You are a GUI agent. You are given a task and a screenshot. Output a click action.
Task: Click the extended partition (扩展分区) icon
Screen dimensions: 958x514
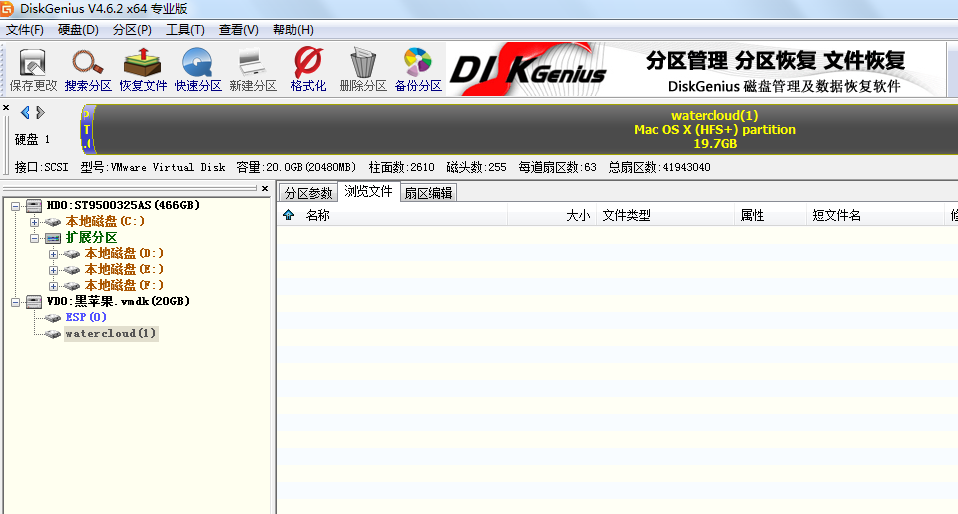pos(53,238)
